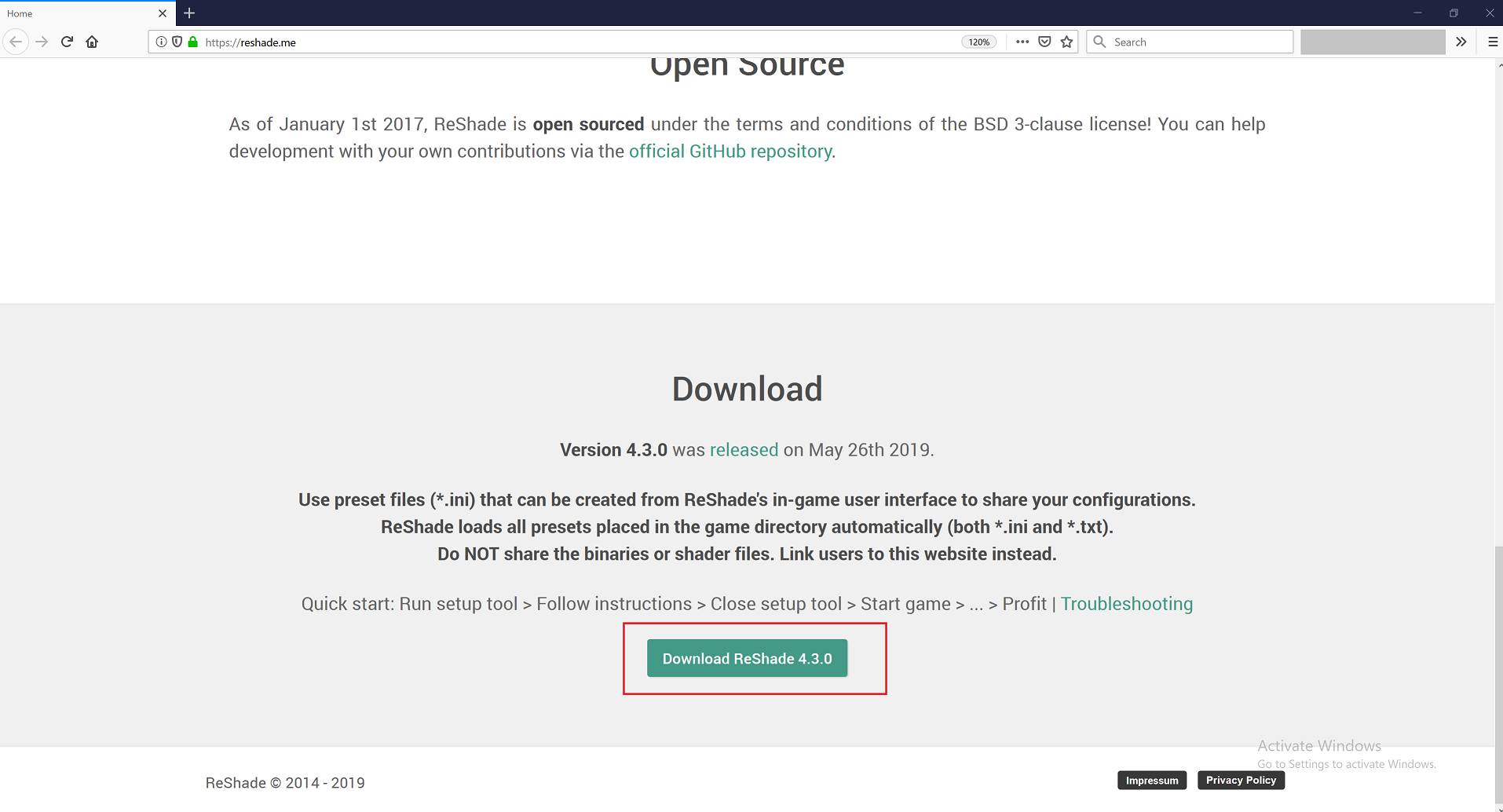Bookmark this page with the star
This screenshot has width=1503, height=812.
click(x=1066, y=42)
